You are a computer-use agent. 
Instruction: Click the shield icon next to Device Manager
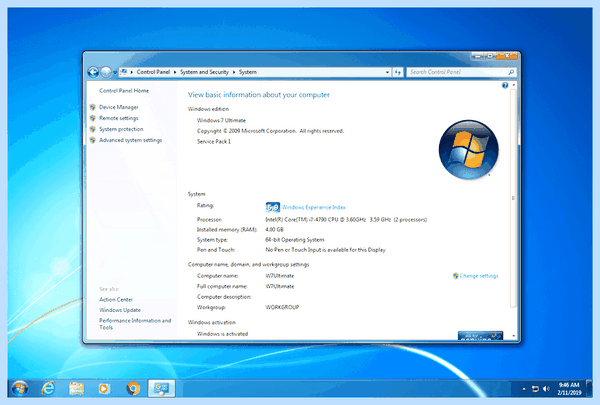coord(93,107)
